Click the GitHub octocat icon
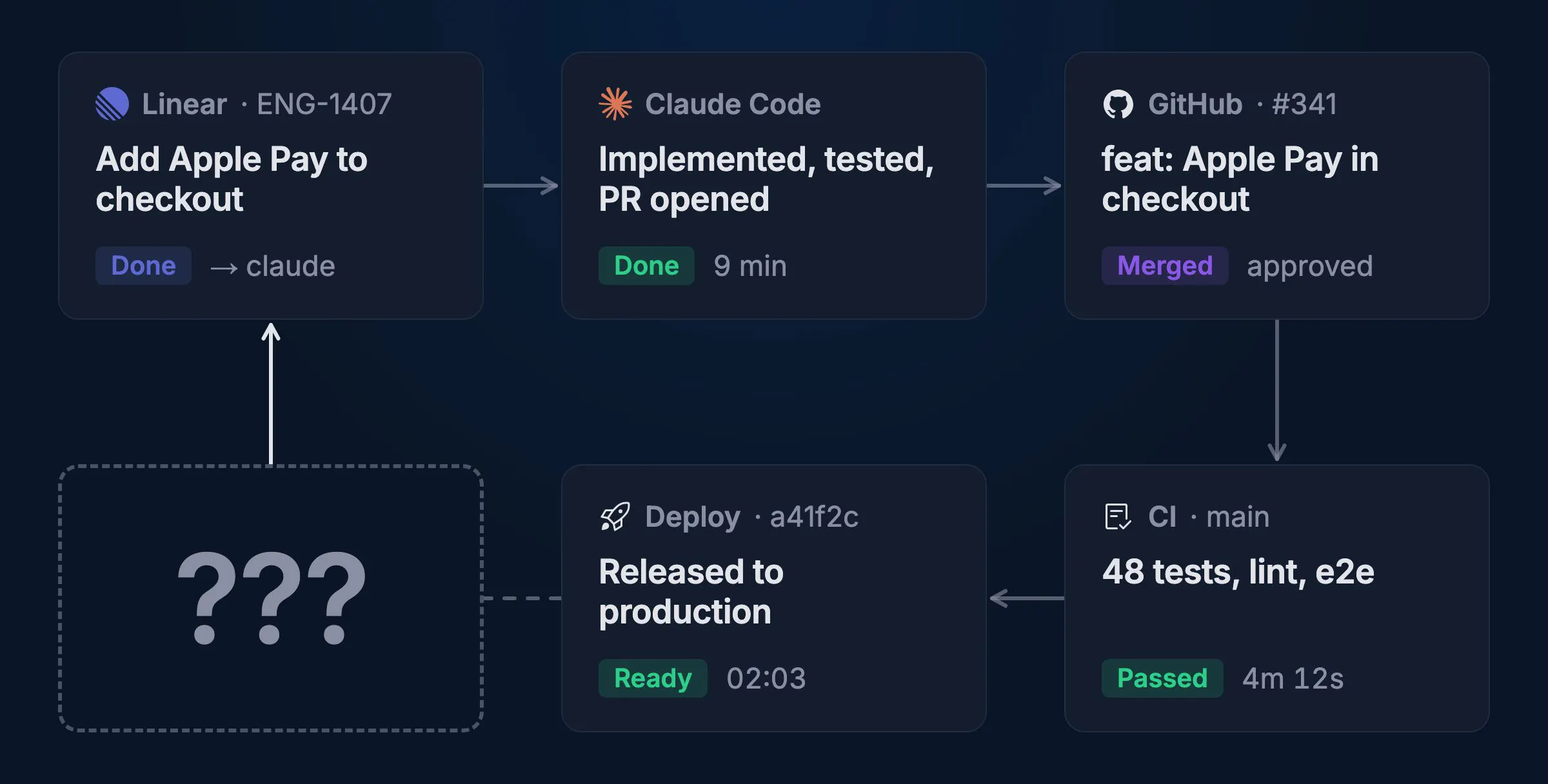 pyautogui.click(x=1118, y=104)
